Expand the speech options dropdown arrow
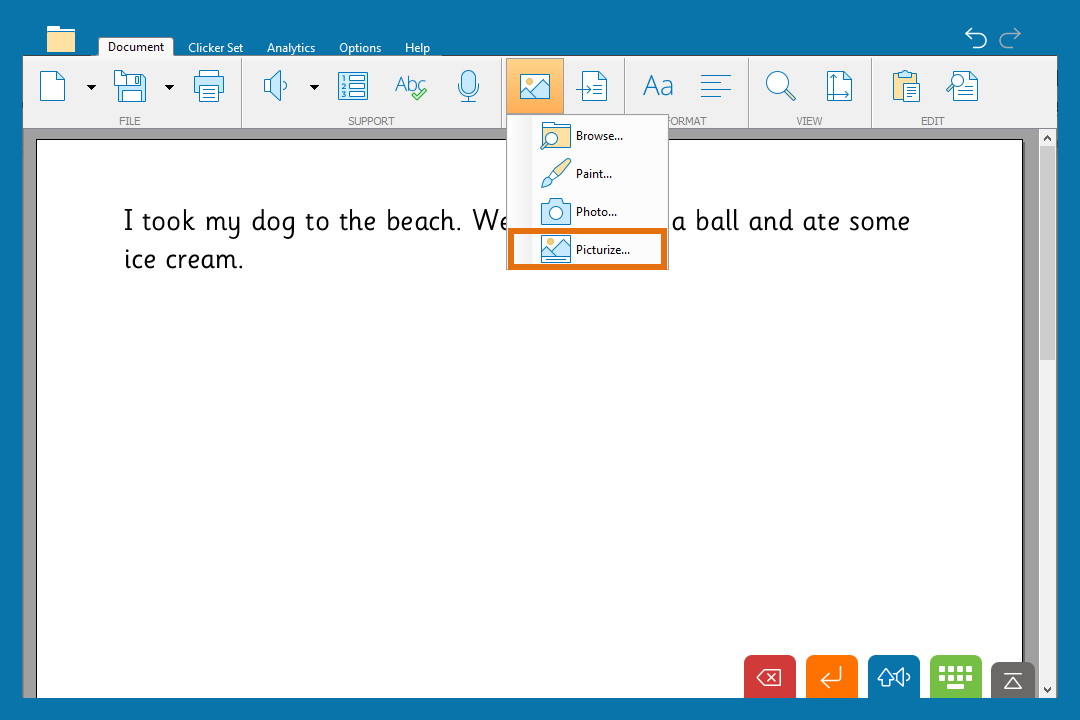This screenshot has width=1080, height=720. [x=314, y=87]
